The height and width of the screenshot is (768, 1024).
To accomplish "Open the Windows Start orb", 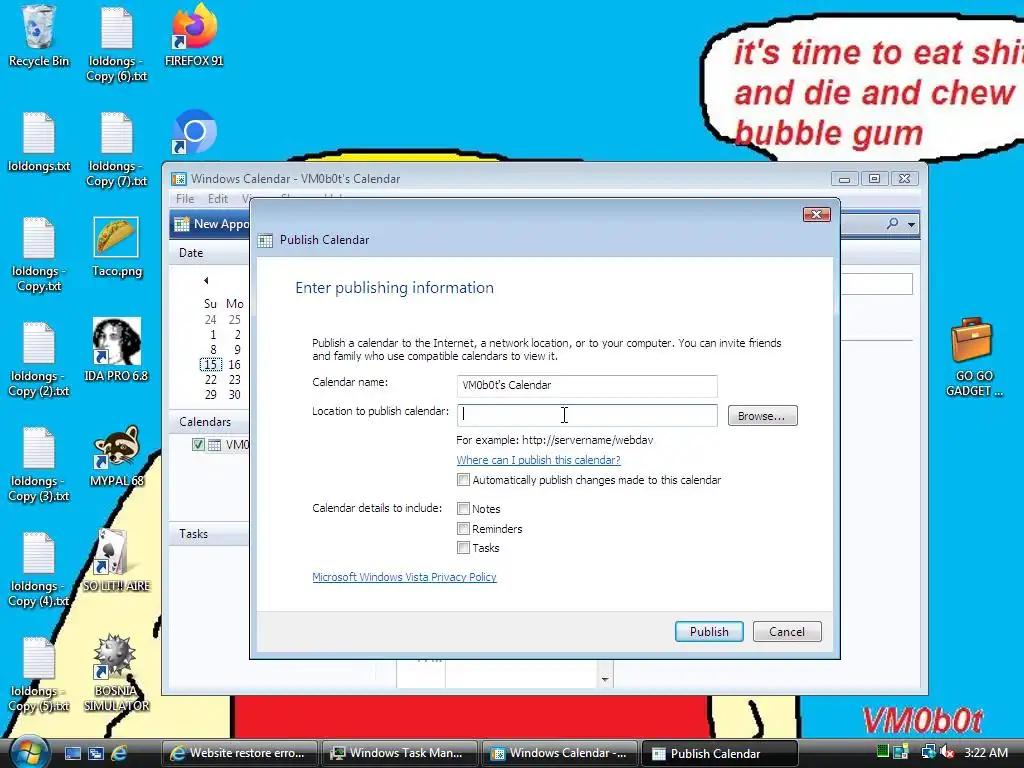I will (x=28, y=752).
